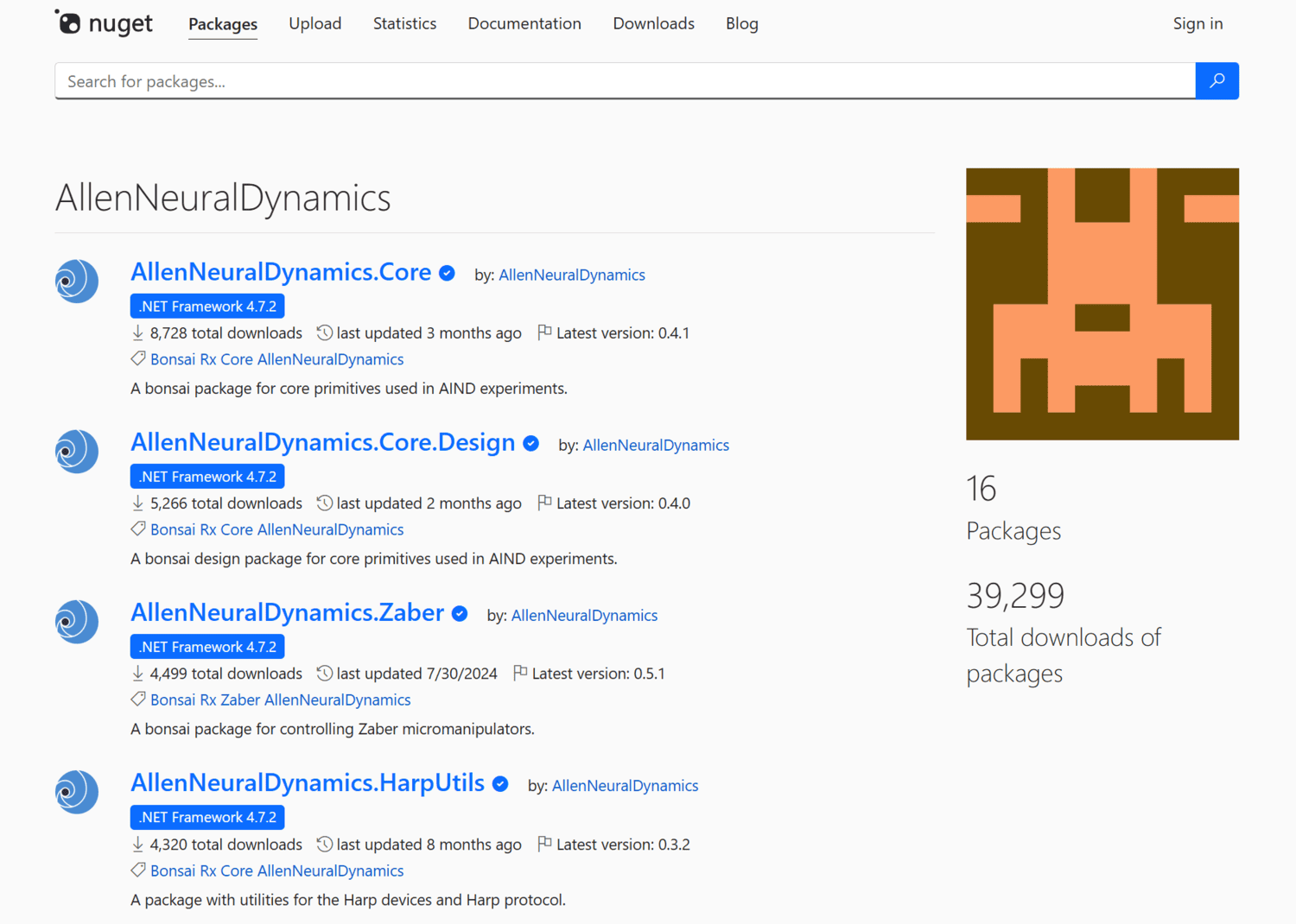Click verified checkmark beside Core.Design title

coord(531,444)
